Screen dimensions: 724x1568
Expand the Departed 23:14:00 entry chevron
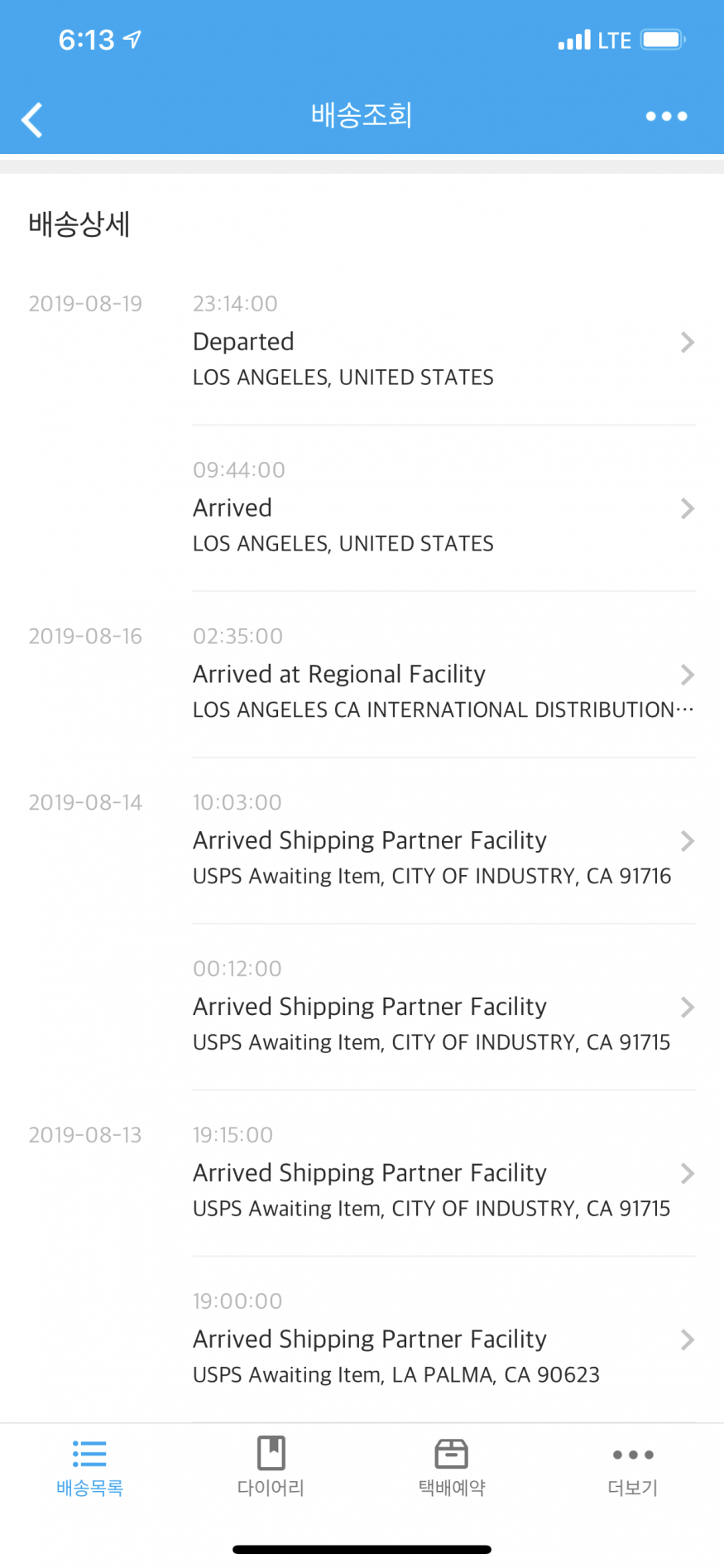point(687,342)
